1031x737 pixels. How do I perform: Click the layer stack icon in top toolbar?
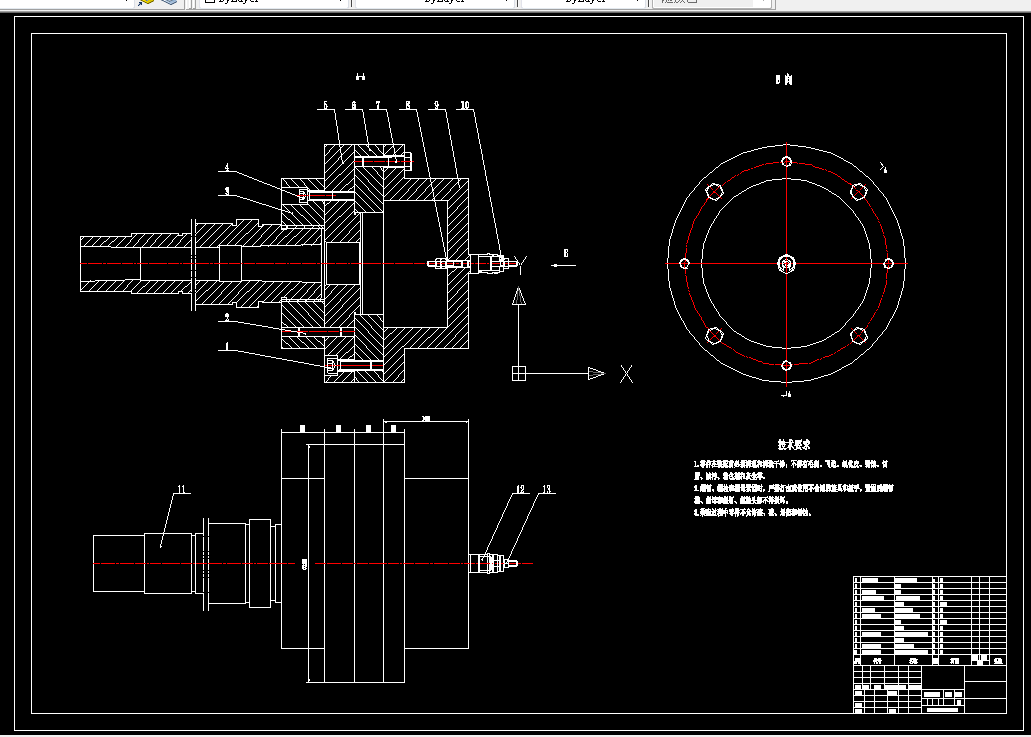170,2
